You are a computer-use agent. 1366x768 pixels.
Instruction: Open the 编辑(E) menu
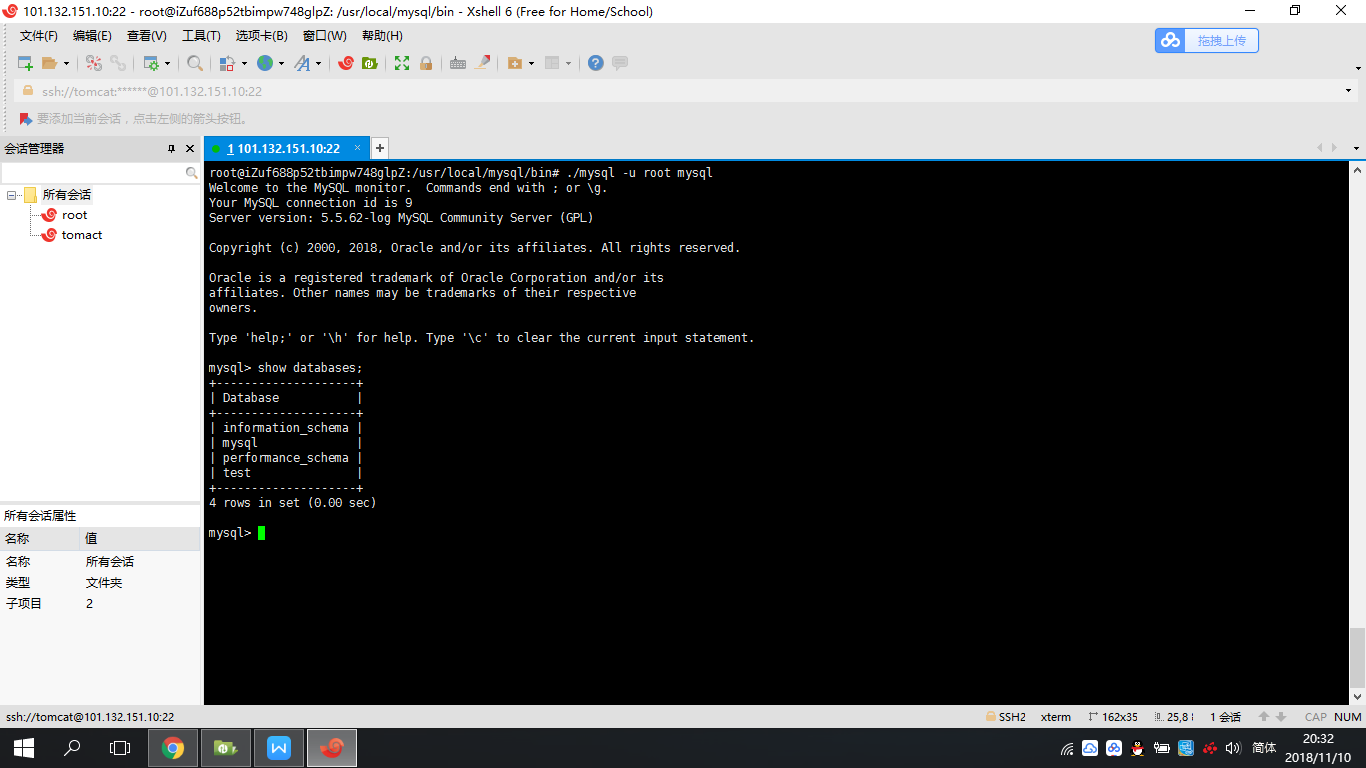click(x=92, y=36)
